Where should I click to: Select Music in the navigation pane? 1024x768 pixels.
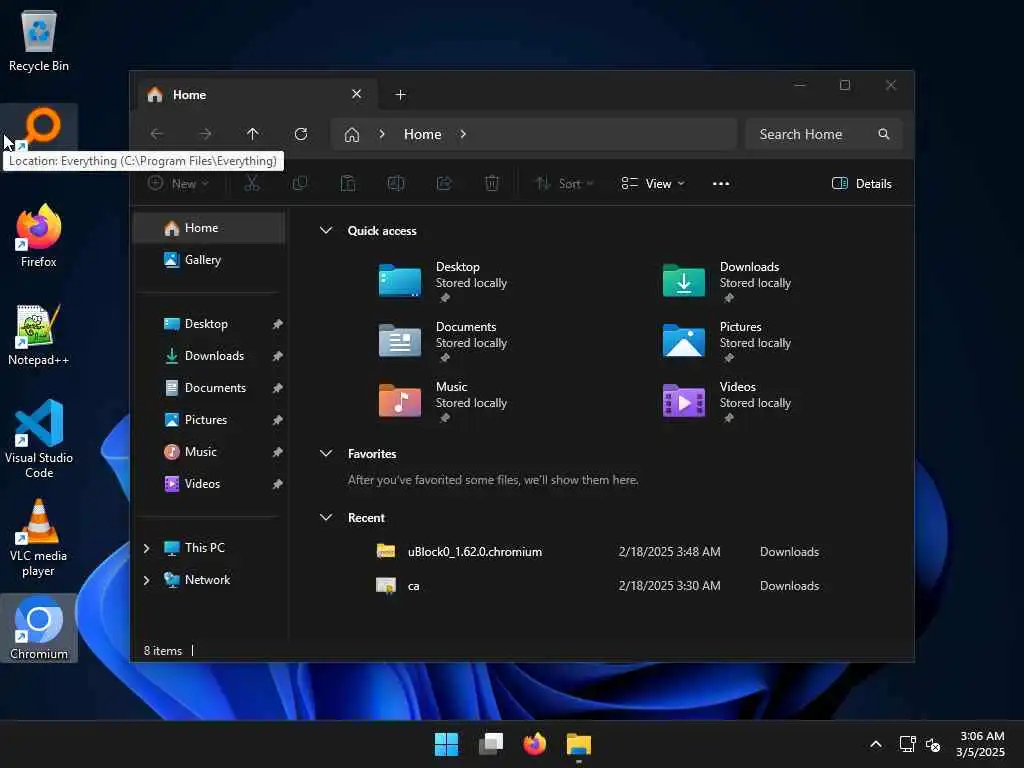200,452
